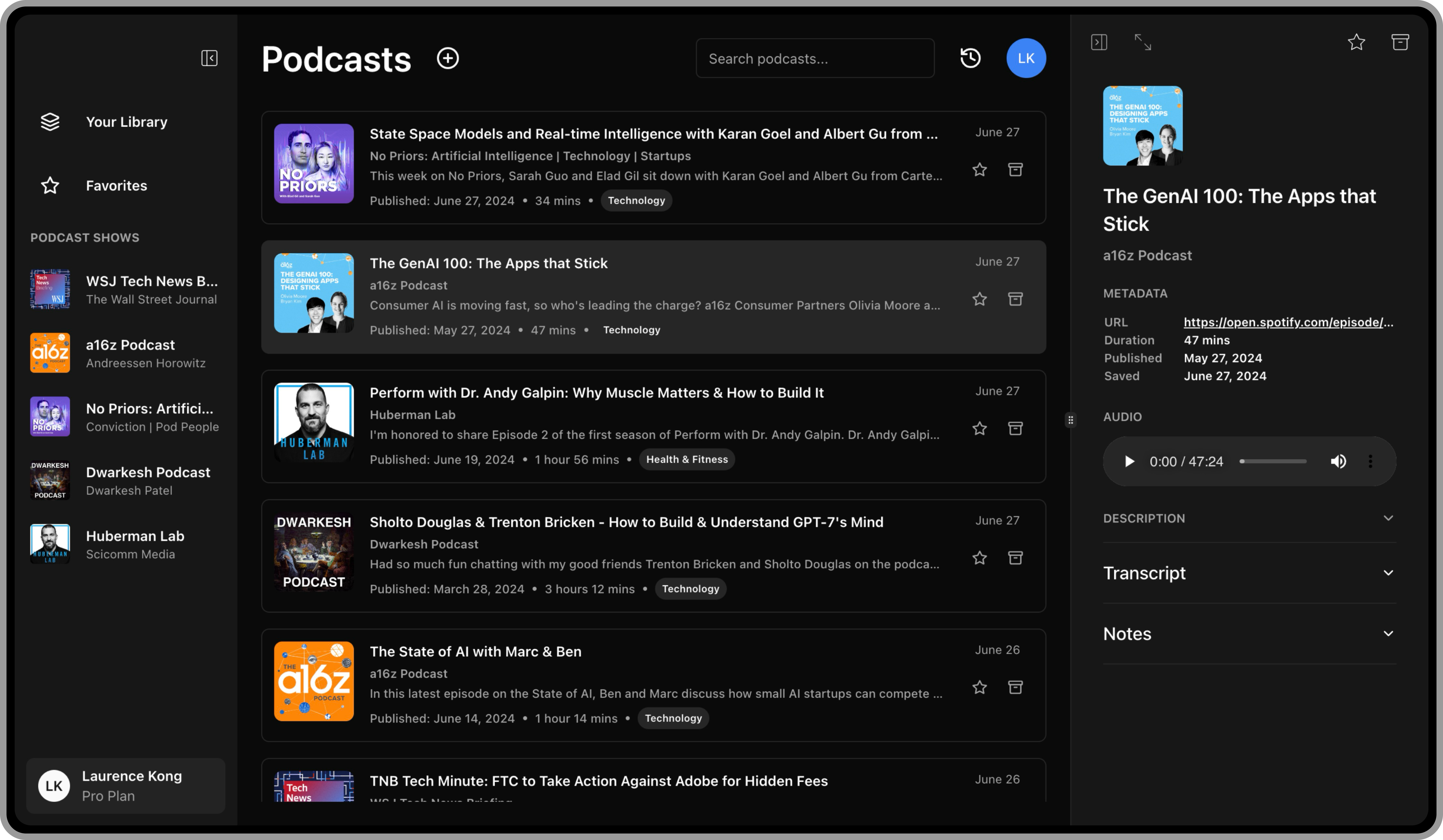Expand the Notes section

point(1249,633)
